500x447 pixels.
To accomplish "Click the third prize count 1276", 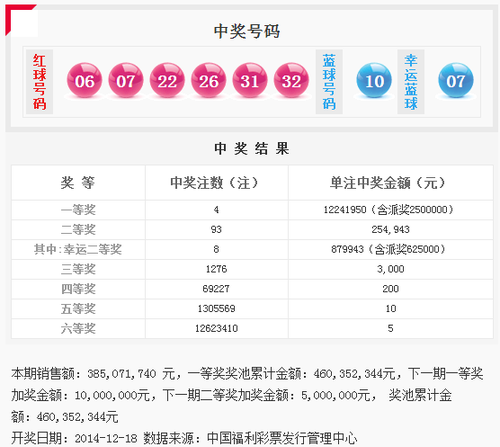I will coord(216,269).
